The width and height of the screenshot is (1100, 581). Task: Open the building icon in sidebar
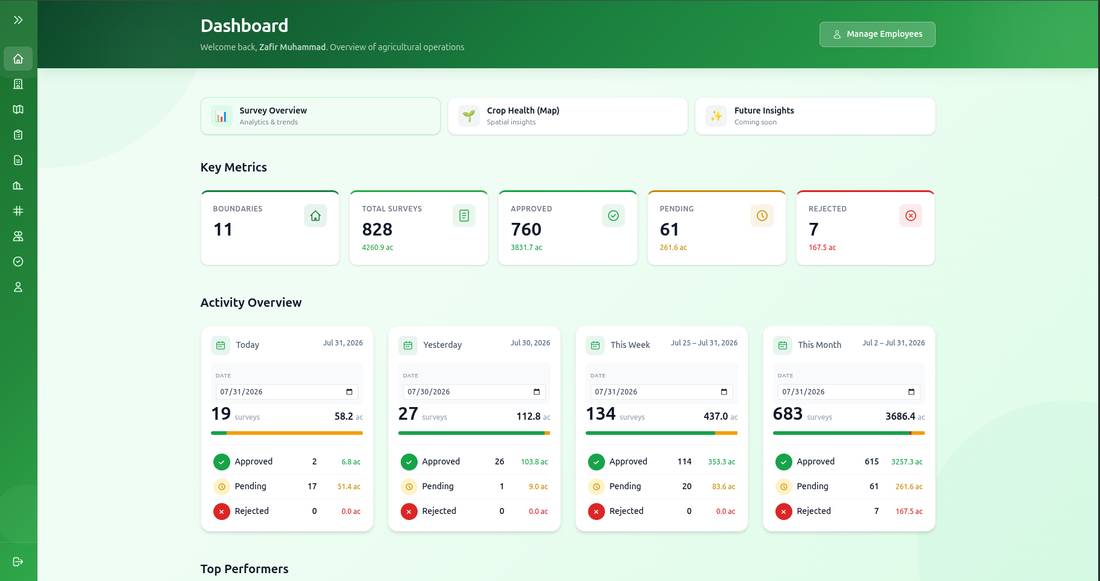[x=18, y=84]
